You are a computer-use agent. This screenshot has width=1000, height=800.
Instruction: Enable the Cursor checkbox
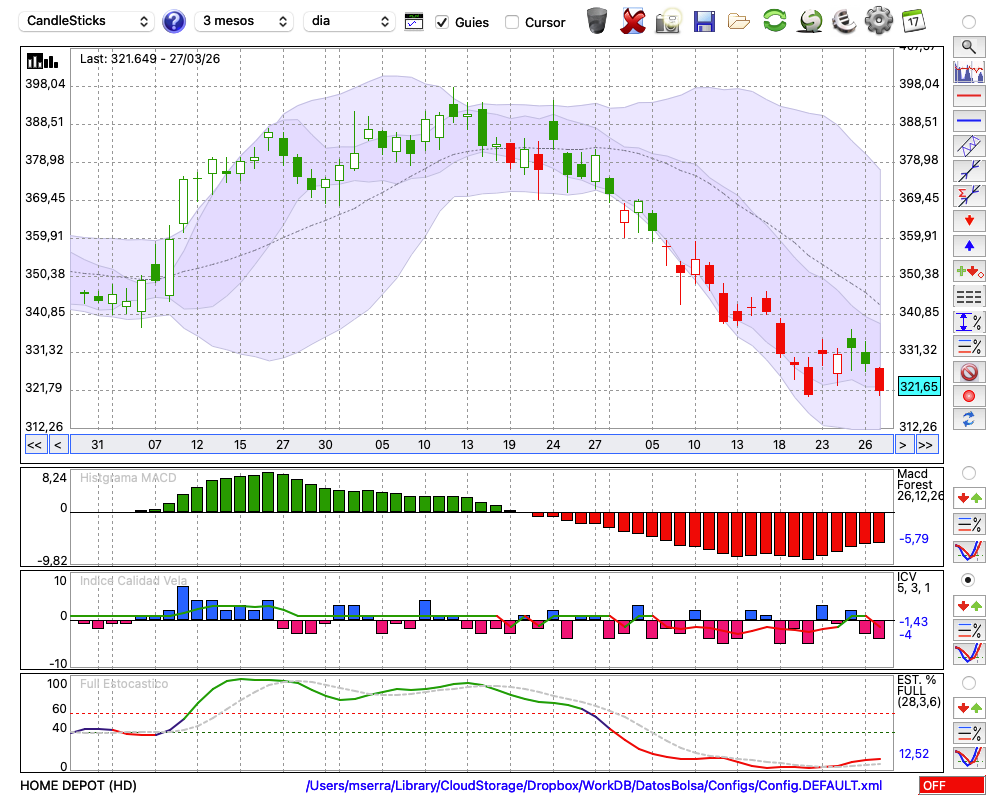point(512,22)
